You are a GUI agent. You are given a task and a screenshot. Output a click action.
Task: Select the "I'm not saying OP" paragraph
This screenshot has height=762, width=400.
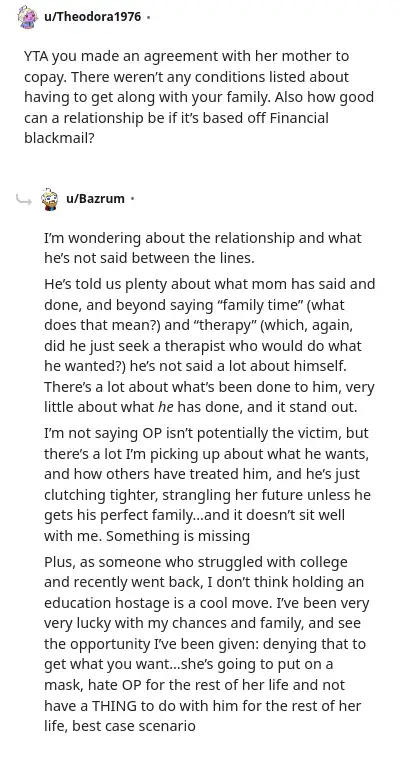click(x=208, y=484)
